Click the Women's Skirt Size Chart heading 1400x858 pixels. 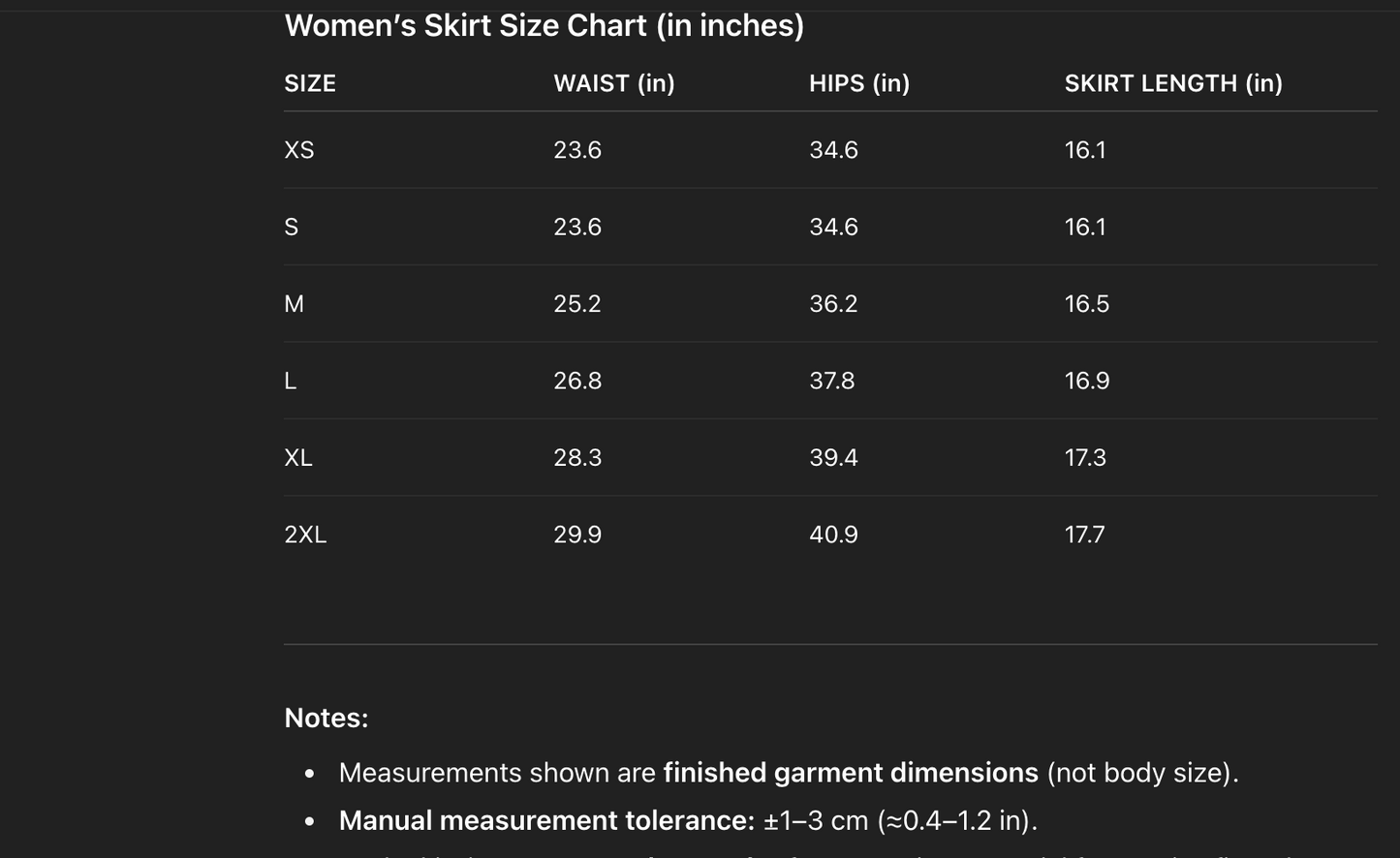click(x=544, y=26)
